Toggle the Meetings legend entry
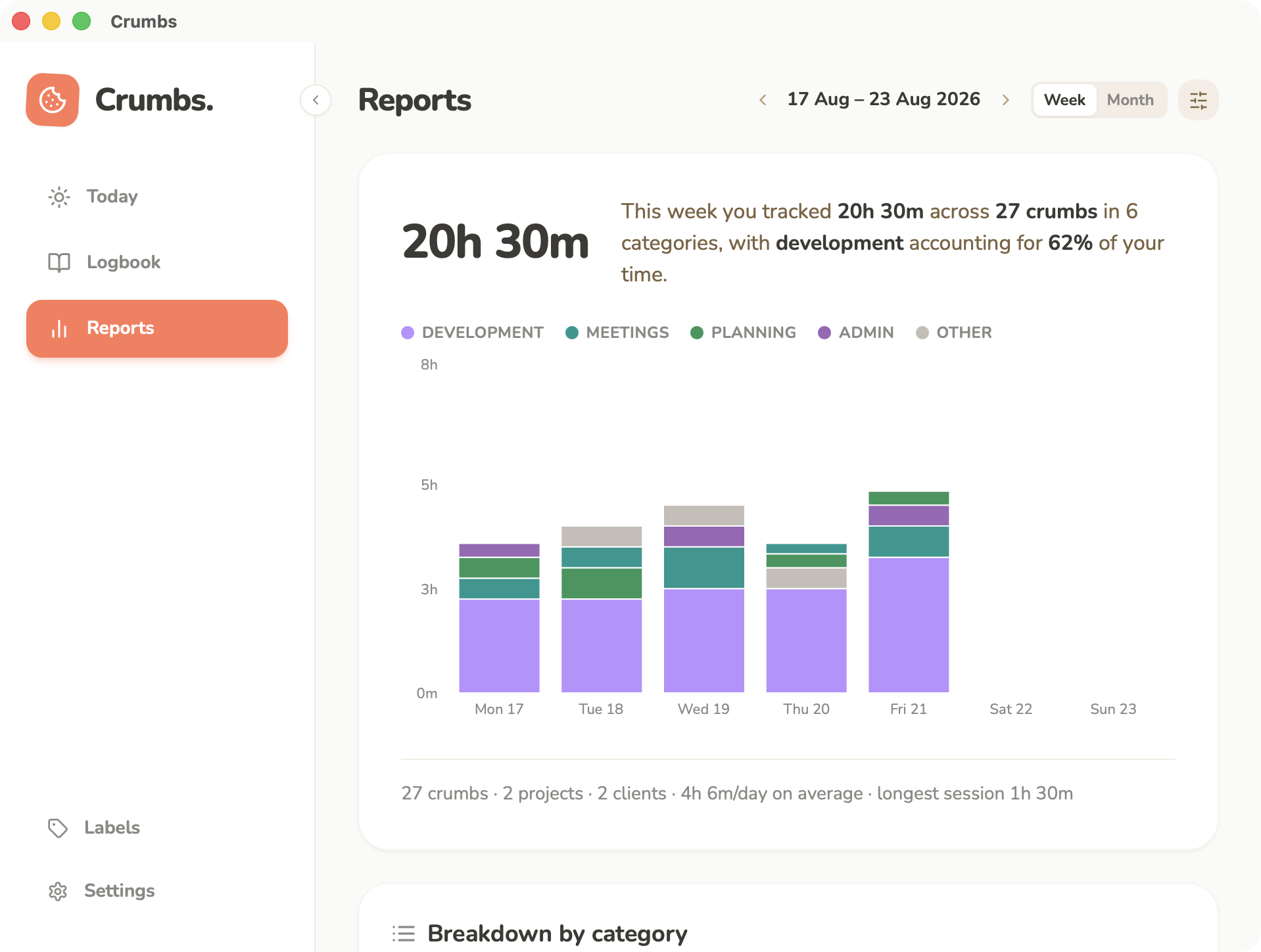Screen dimensions: 1261x952 click(617, 333)
